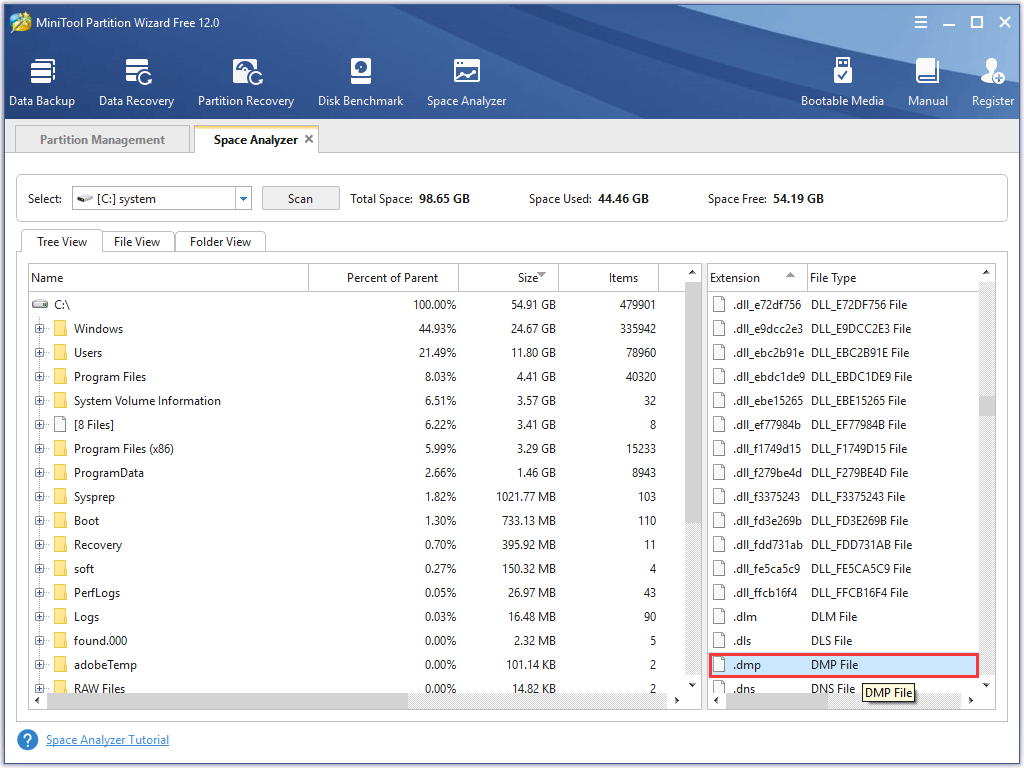Click the tree list vertical scrollbar thumb

pyautogui.click(x=692, y=403)
